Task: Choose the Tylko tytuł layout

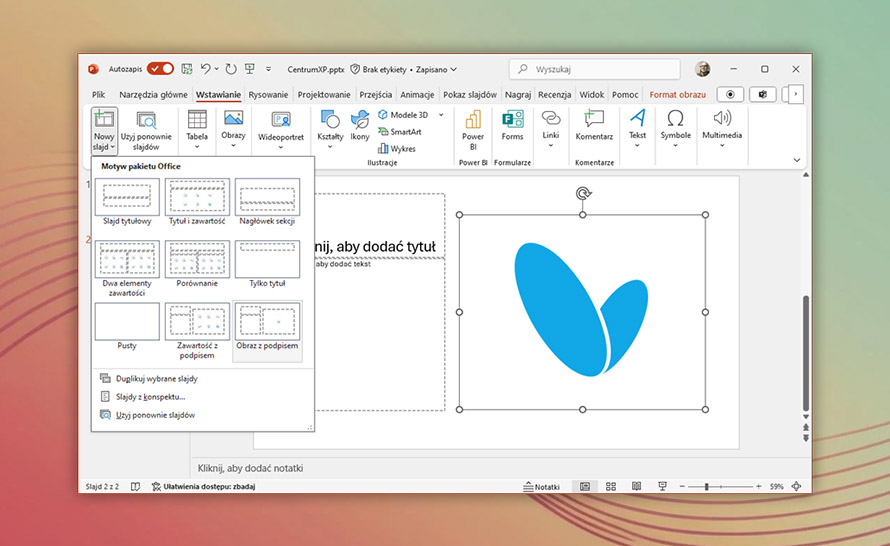Action: pyautogui.click(x=267, y=264)
